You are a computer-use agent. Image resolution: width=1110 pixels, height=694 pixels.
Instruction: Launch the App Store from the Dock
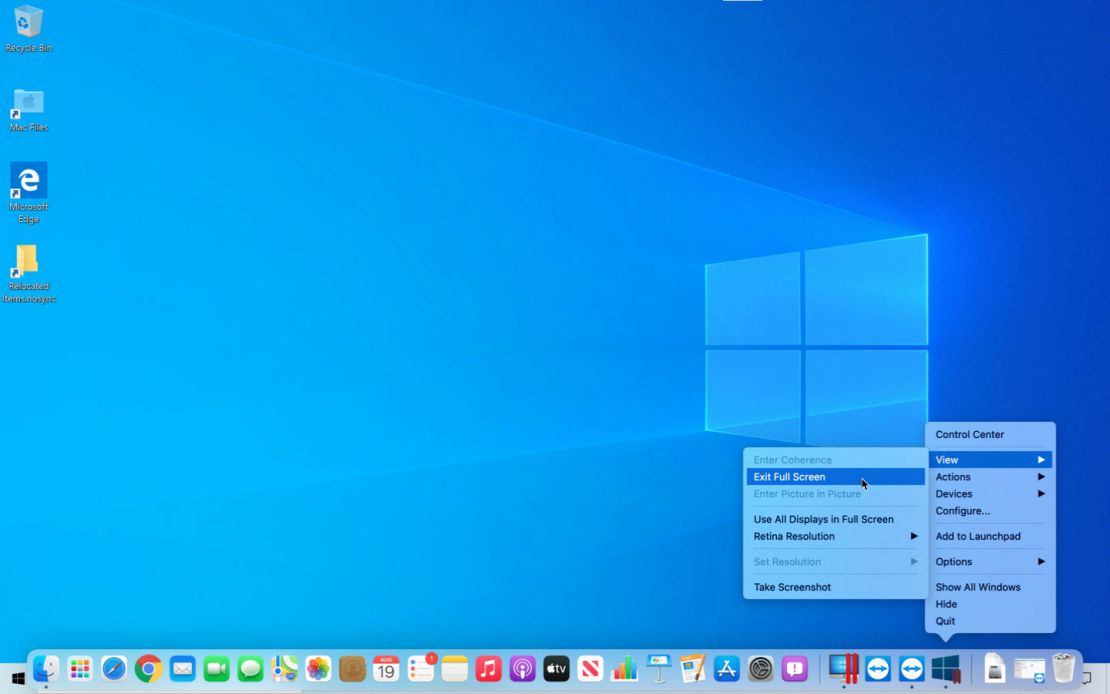(x=725, y=668)
